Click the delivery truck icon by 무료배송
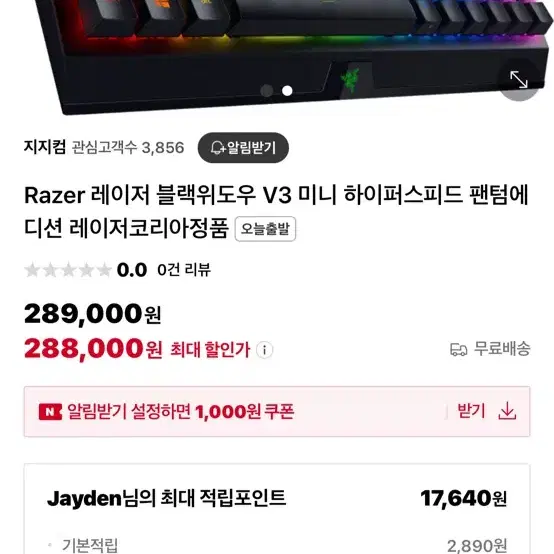The width and height of the screenshot is (554, 554). 459,349
